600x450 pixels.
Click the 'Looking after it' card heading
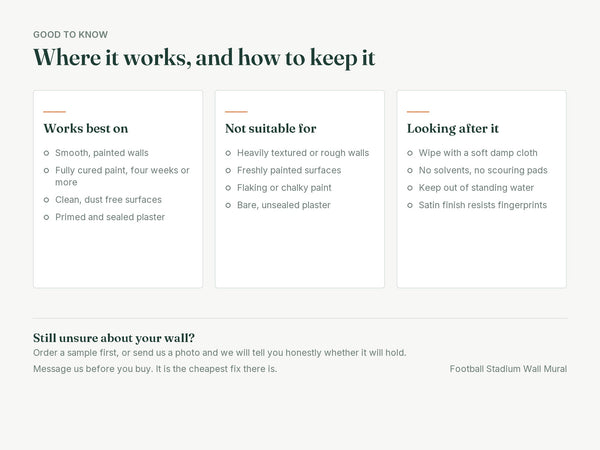tap(453, 129)
